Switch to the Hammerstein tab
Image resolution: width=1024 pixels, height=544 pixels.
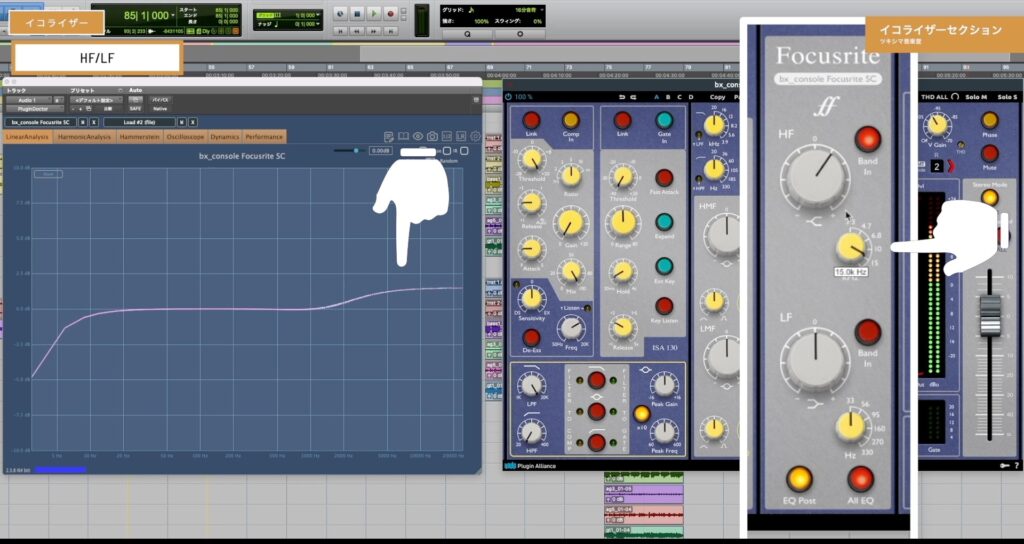coord(140,136)
